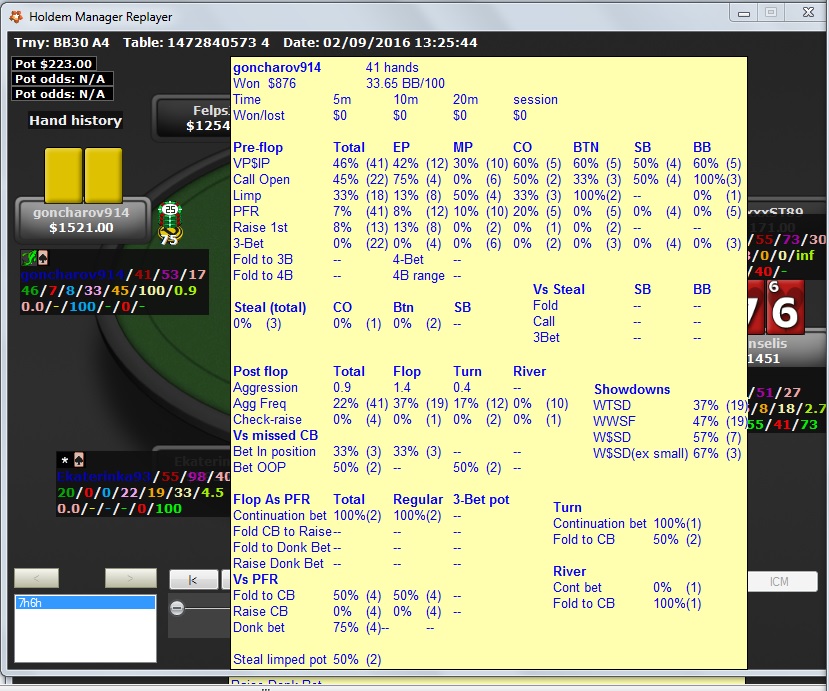Click the 'Cont bet' row label under River
The width and height of the screenshot is (829, 691).
click(577, 587)
